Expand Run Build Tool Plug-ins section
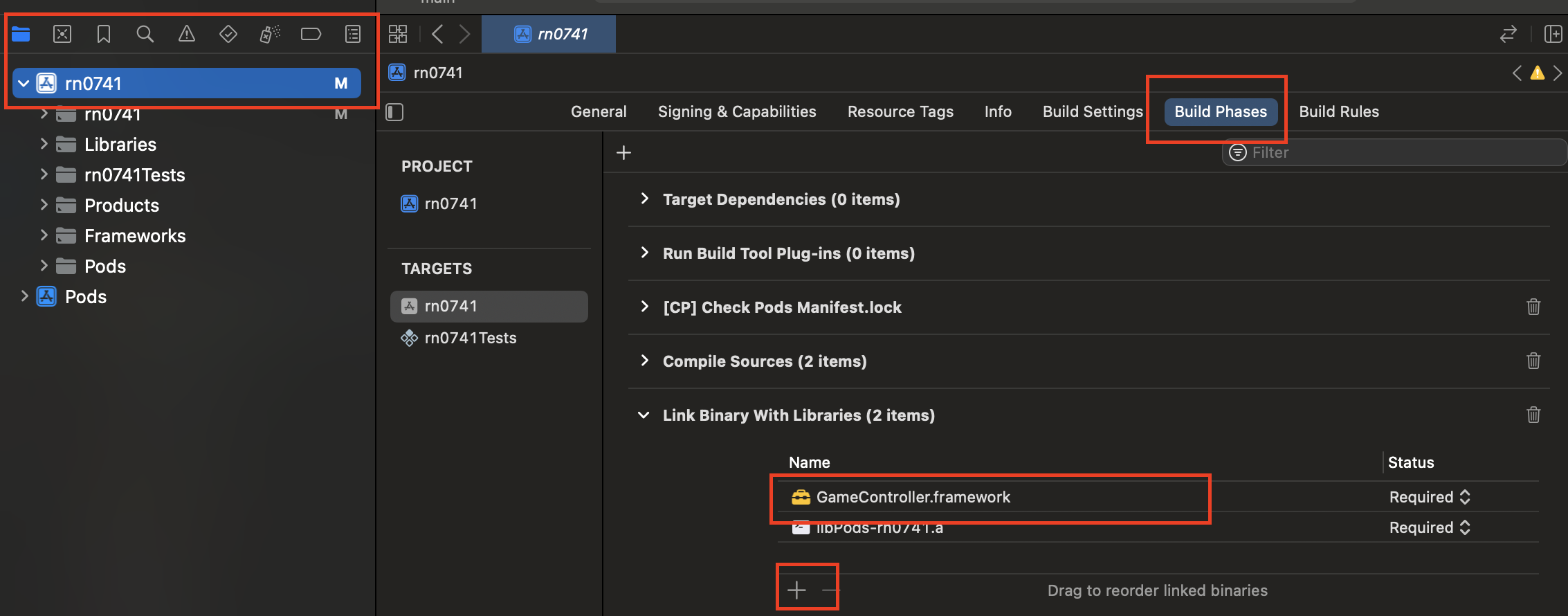The width and height of the screenshot is (1568, 616). coord(644,253)
